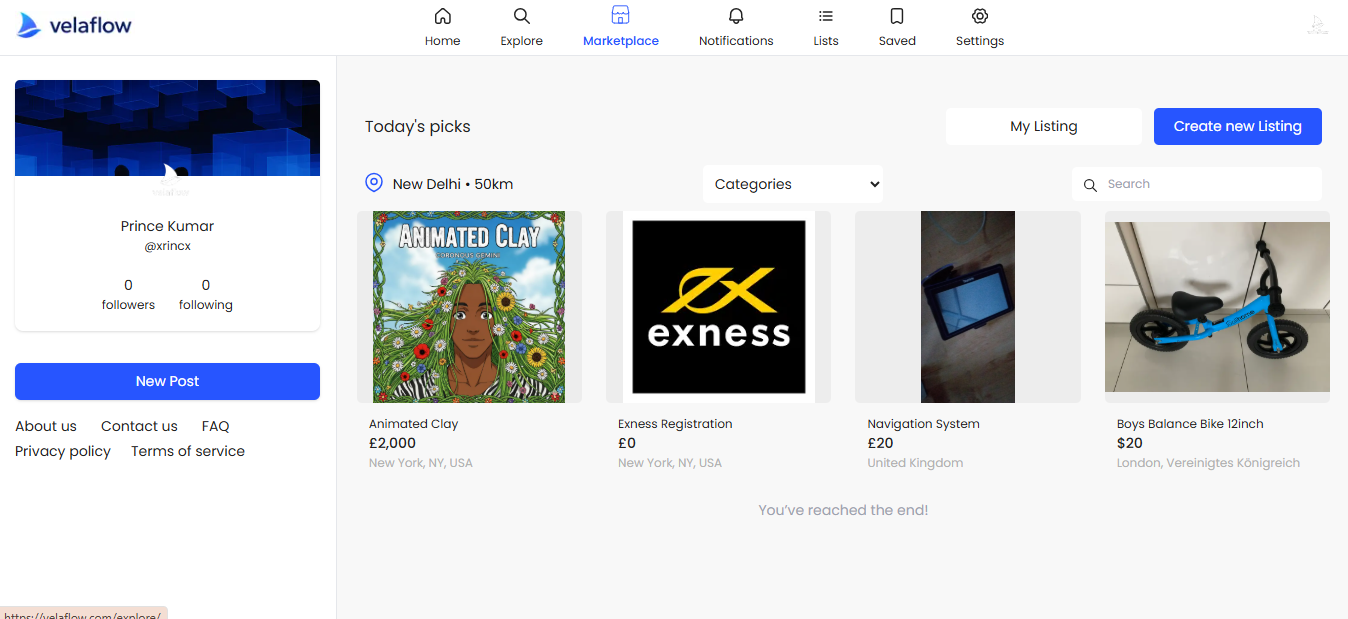Screen dimensions: 1348x619
Task: Click the location pin icon by New Delhi
Action: pos(374,183)
